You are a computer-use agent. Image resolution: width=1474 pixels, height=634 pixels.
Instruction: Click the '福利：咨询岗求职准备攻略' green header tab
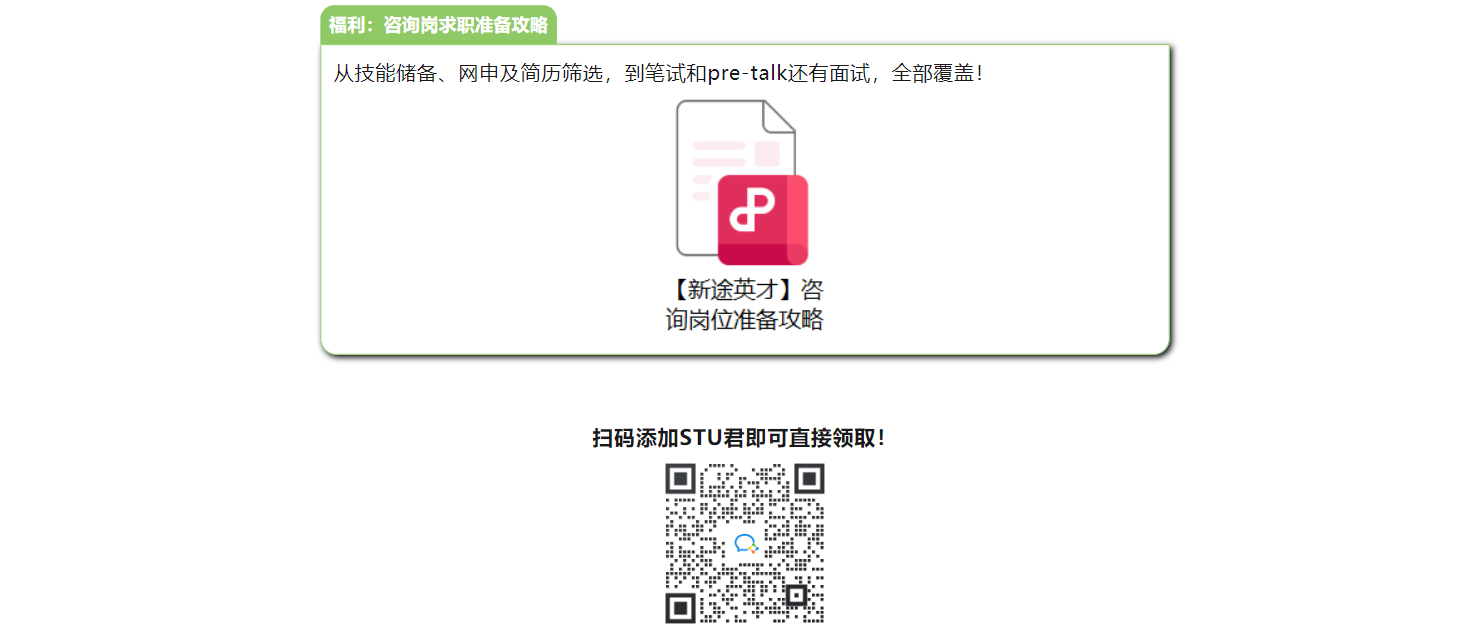coord(438,25)
